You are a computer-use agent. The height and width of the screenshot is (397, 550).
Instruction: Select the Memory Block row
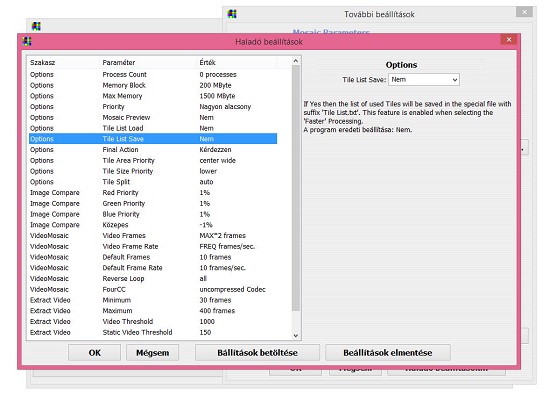(153, 85)
